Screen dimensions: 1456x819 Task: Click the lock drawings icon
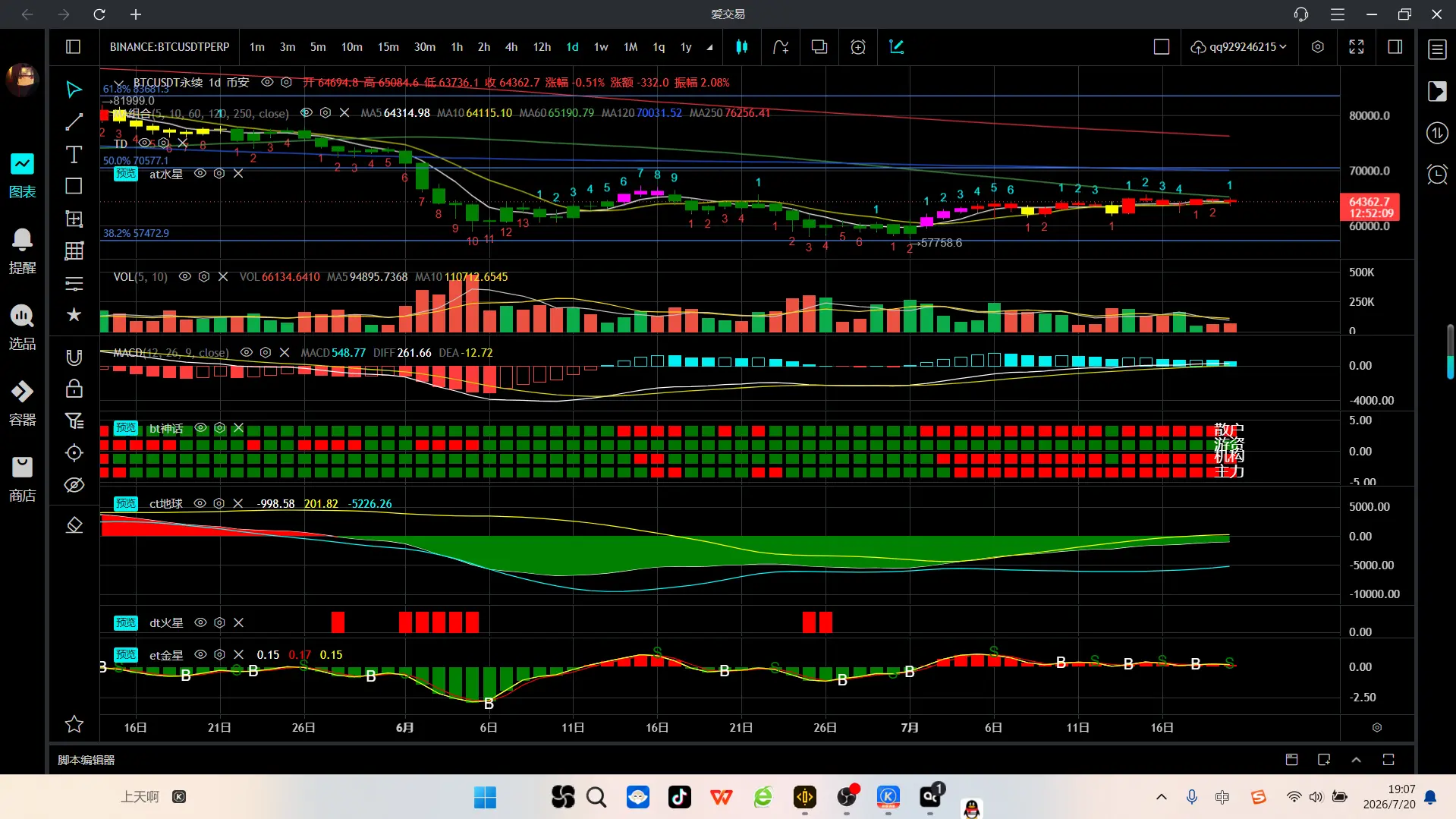(74, 389)
